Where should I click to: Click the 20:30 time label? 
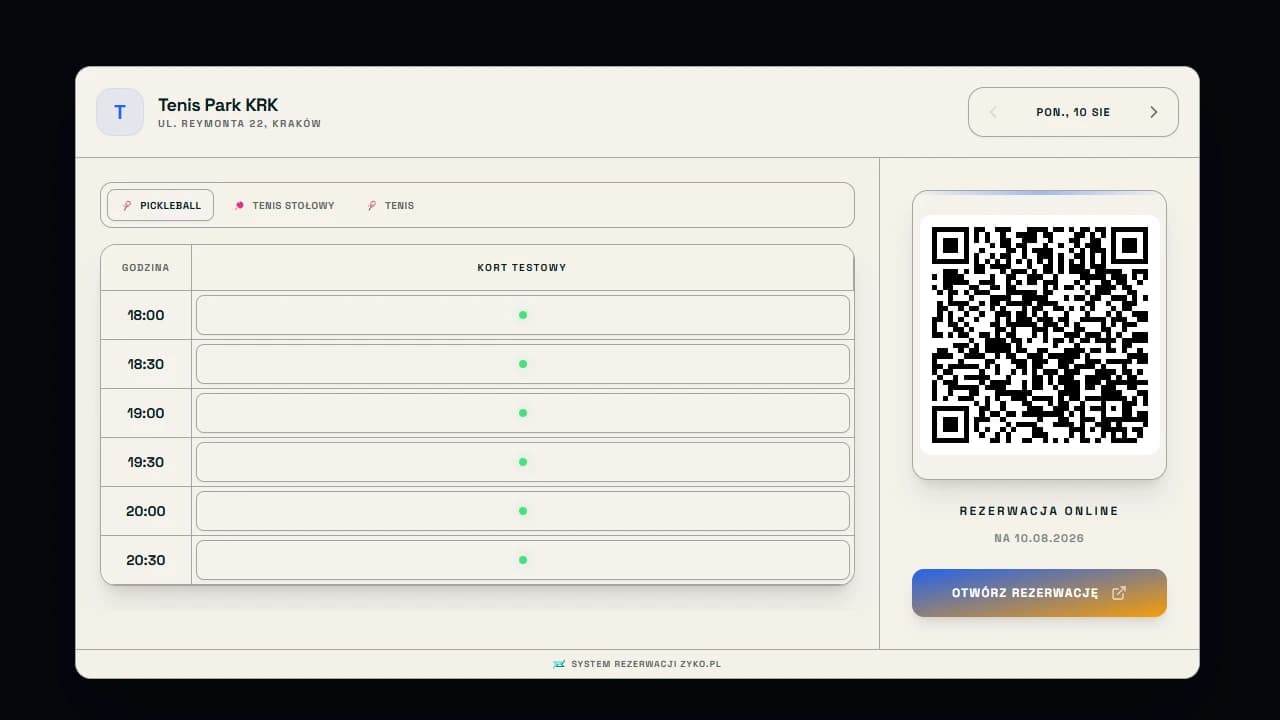pos(146,560)
